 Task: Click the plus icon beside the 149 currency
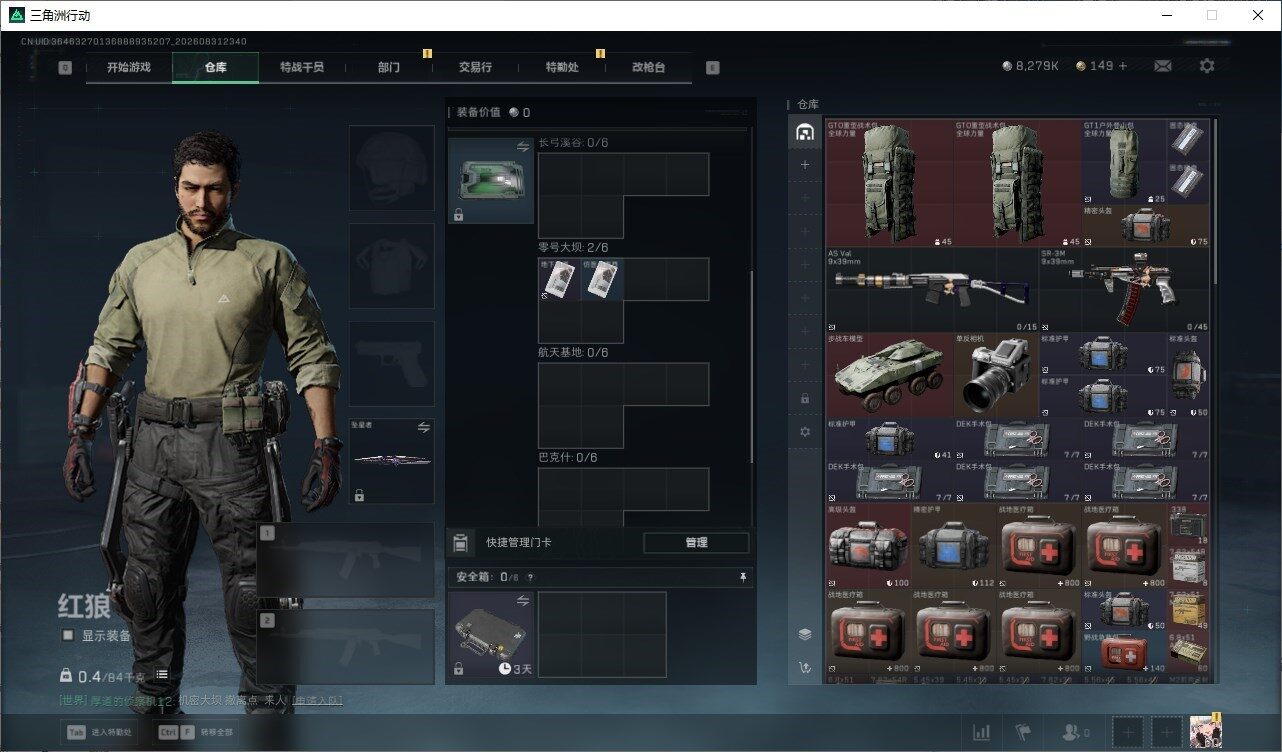(x=1123, y=66)
